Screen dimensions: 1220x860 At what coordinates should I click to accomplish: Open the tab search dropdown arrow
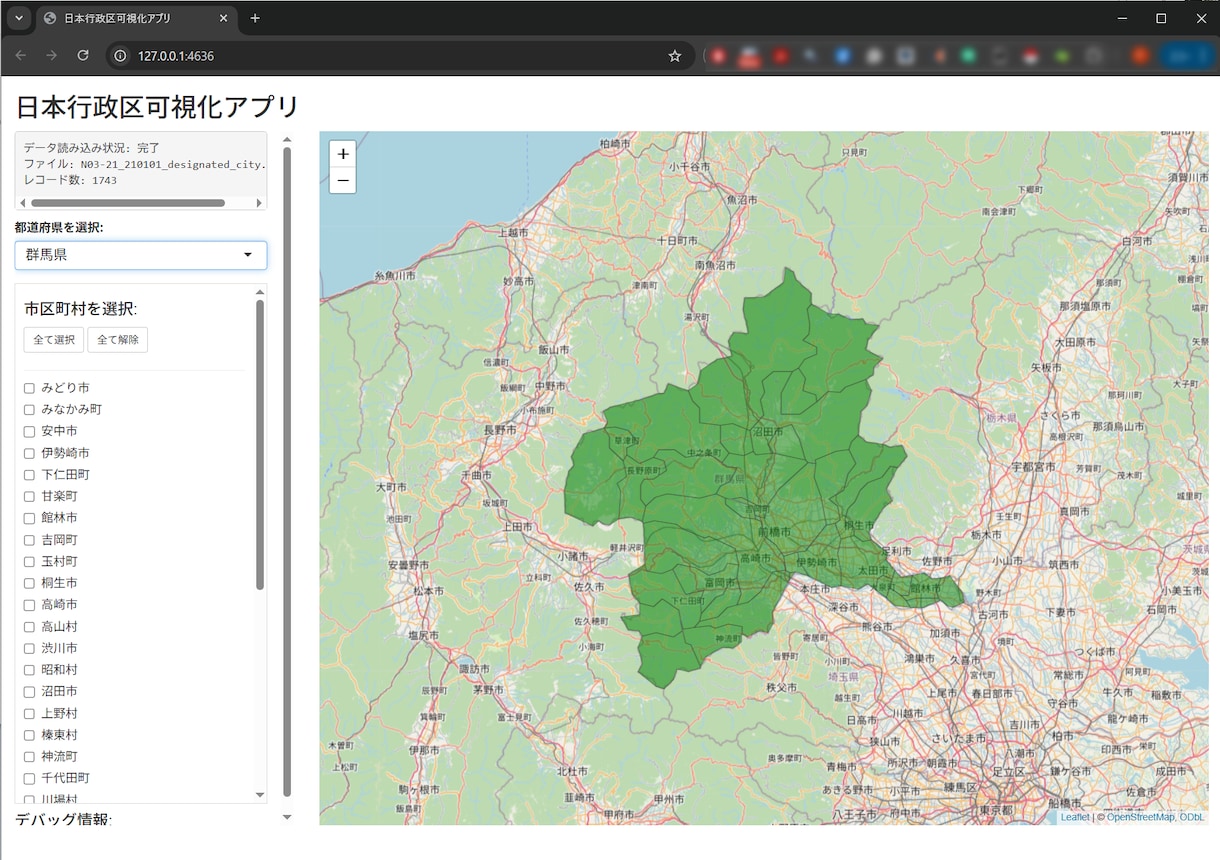click(18, 18)
